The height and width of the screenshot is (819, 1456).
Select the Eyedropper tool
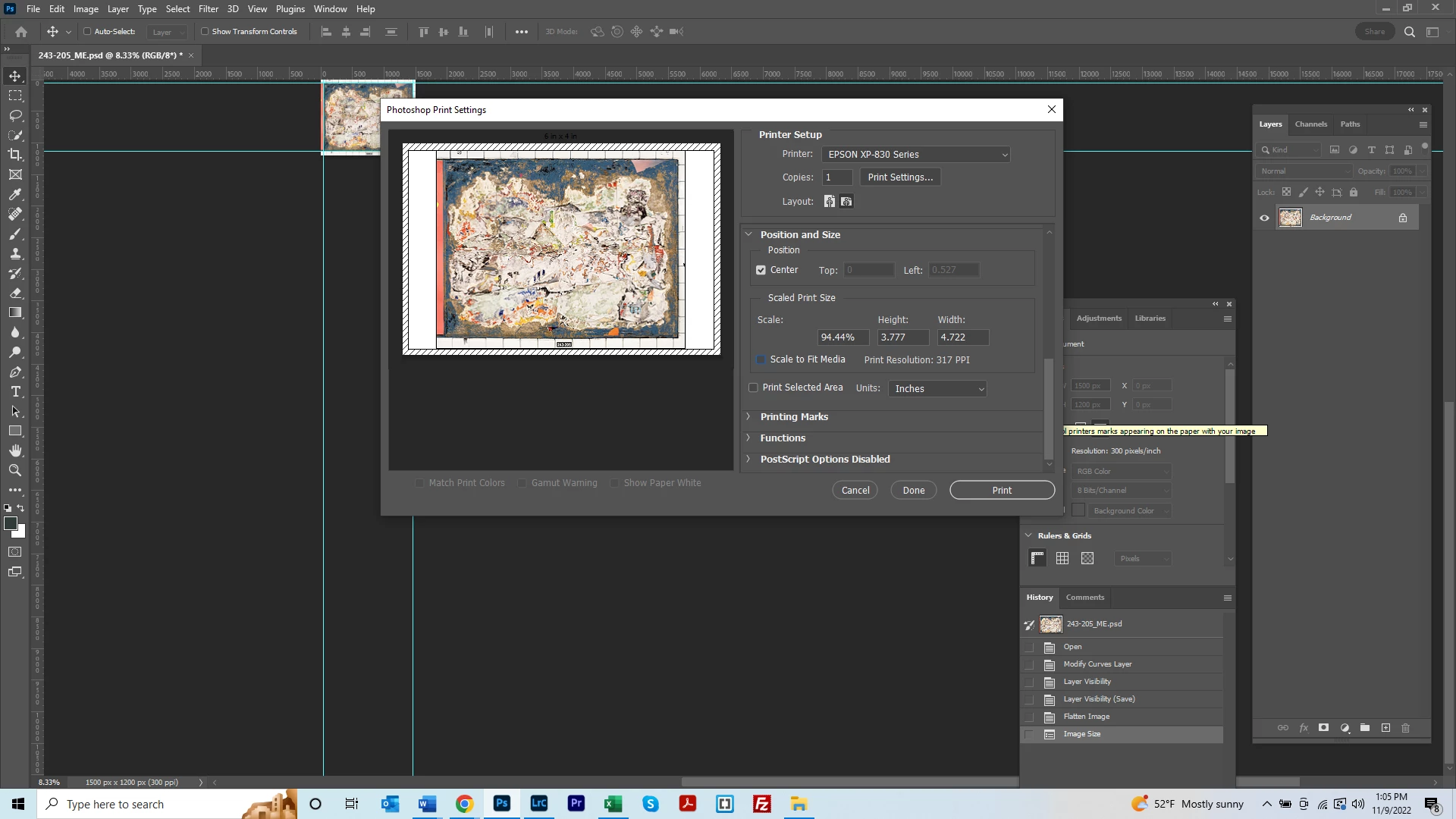point(15,194)
